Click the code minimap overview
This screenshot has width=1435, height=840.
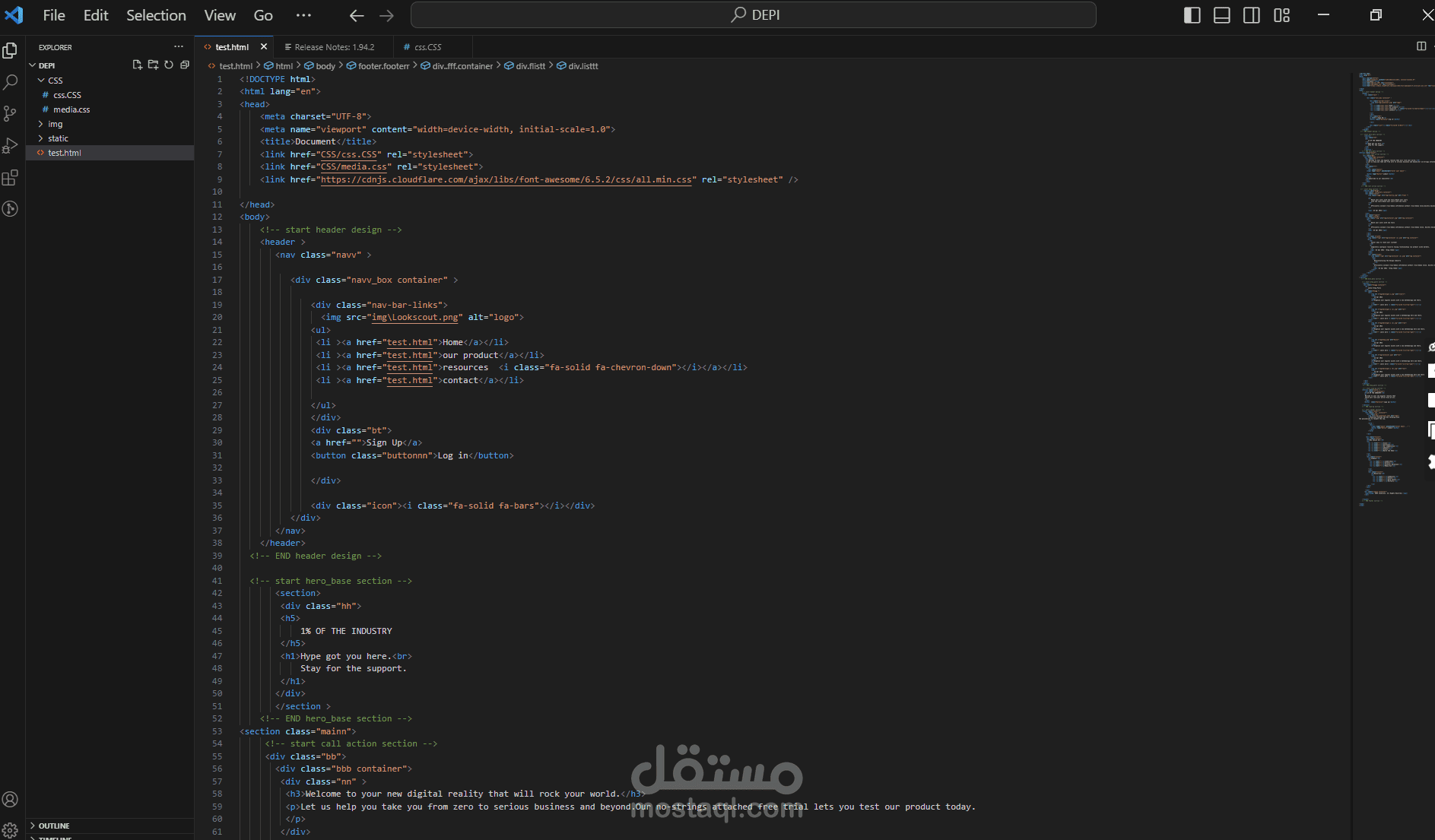coord(1392,289)
